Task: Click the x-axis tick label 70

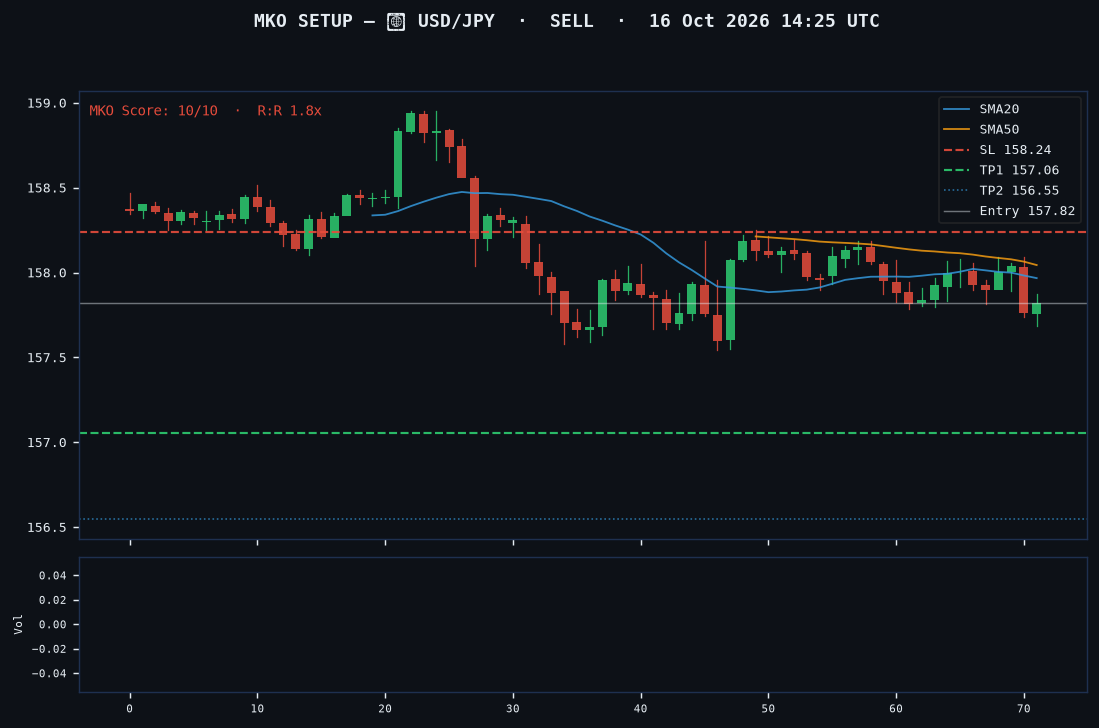Action: coord(1023,709)
